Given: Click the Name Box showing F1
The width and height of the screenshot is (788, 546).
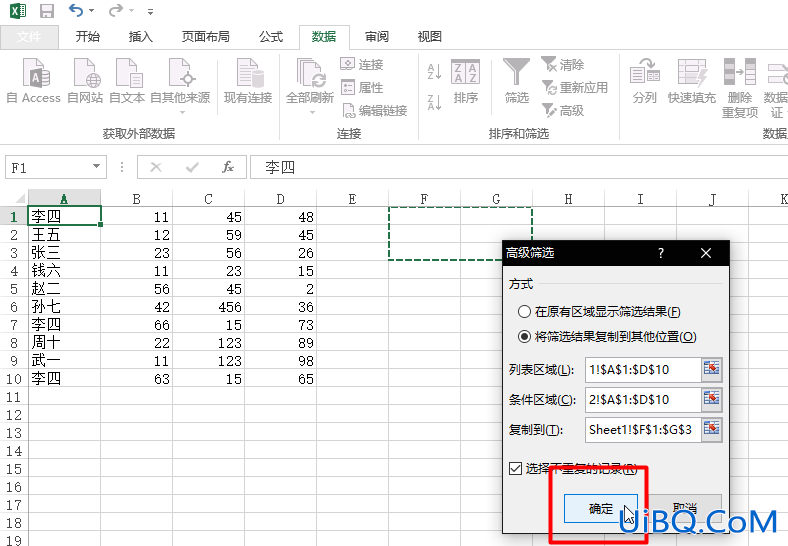Looking at the screenshot, I should click(x=48, y=167).
